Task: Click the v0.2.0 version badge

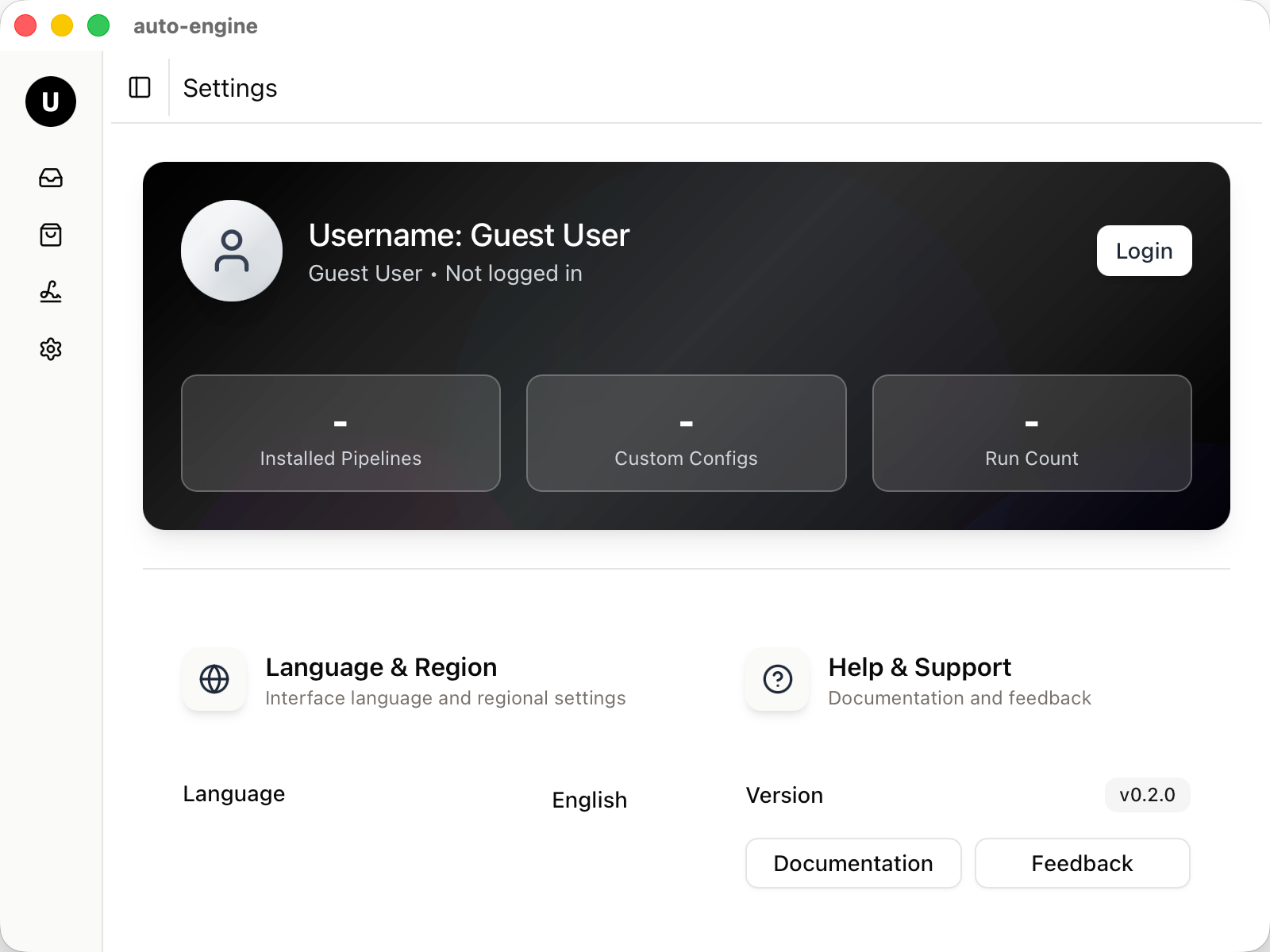Action: coord(1147,794)
